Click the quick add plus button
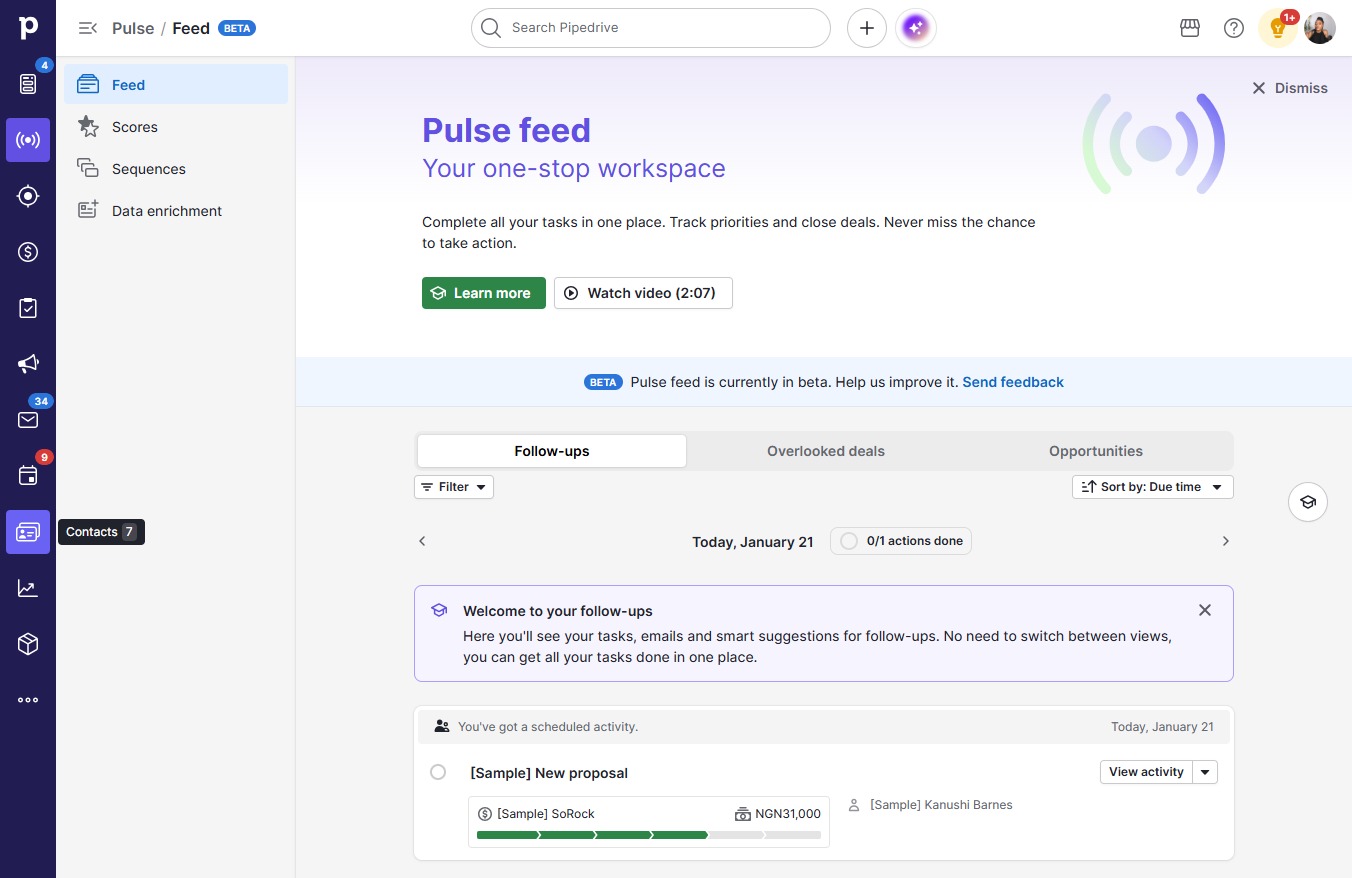This screenshot has height=878, width=1352. (867, 28)
